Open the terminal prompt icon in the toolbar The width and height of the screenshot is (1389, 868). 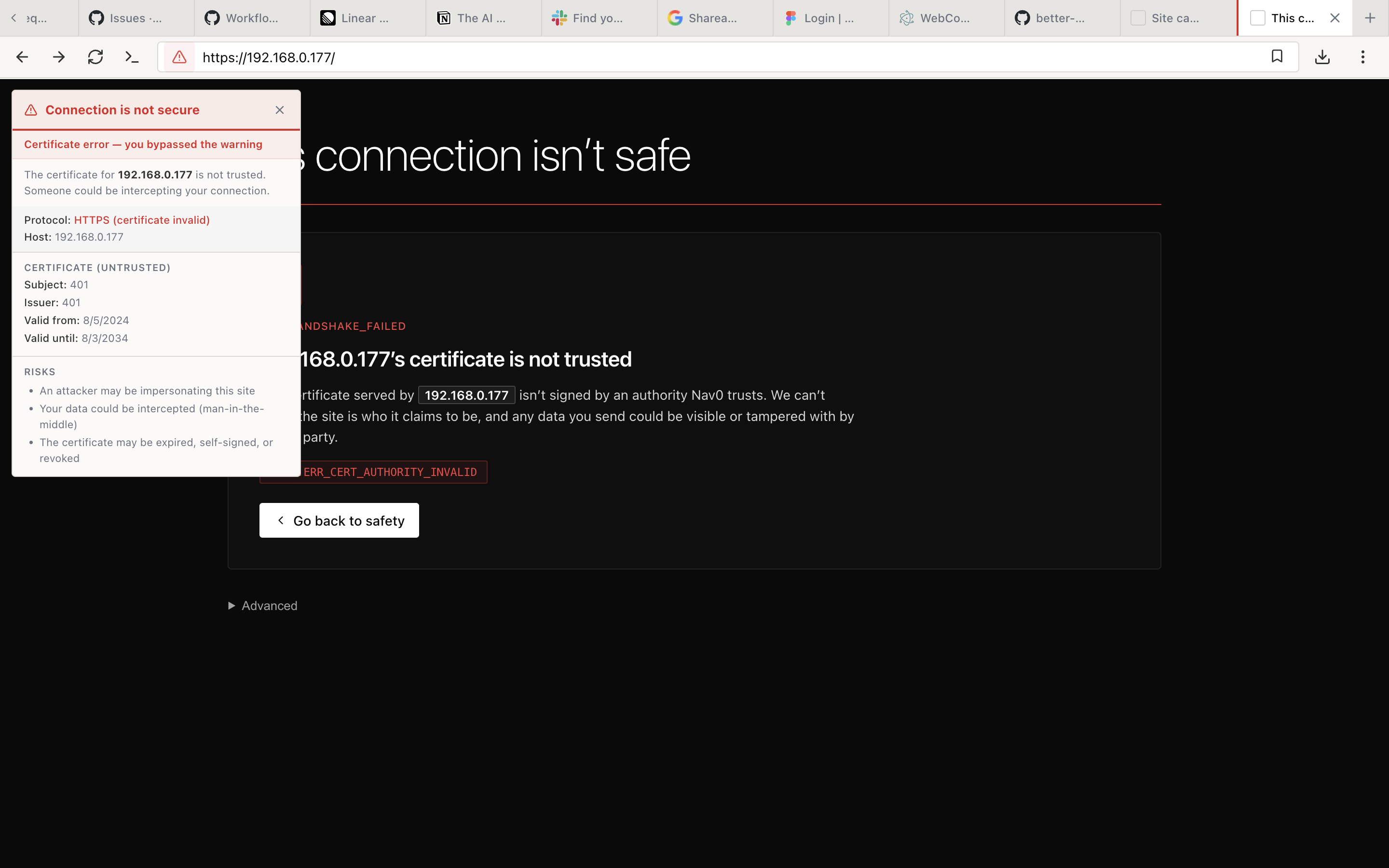click(132, 57)
